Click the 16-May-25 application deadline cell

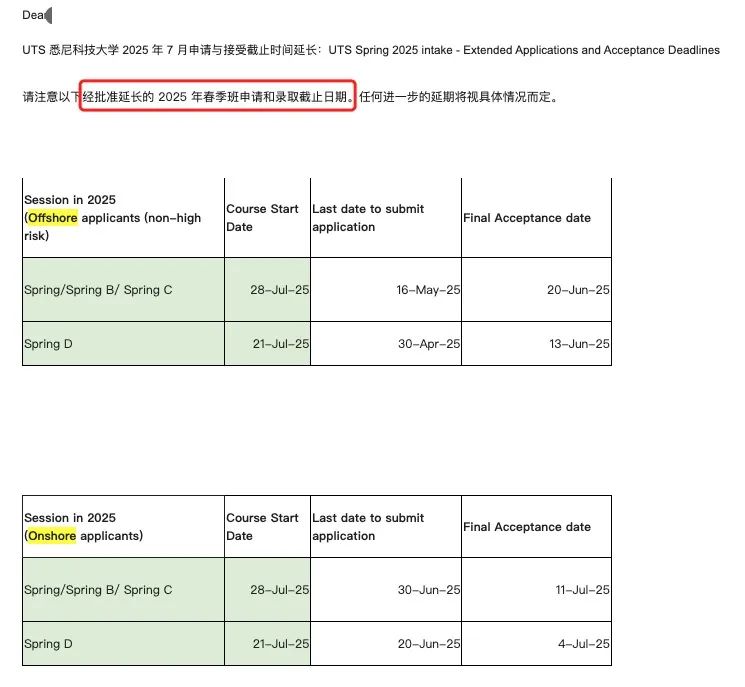pyautogui.click(x=428, y=290)
